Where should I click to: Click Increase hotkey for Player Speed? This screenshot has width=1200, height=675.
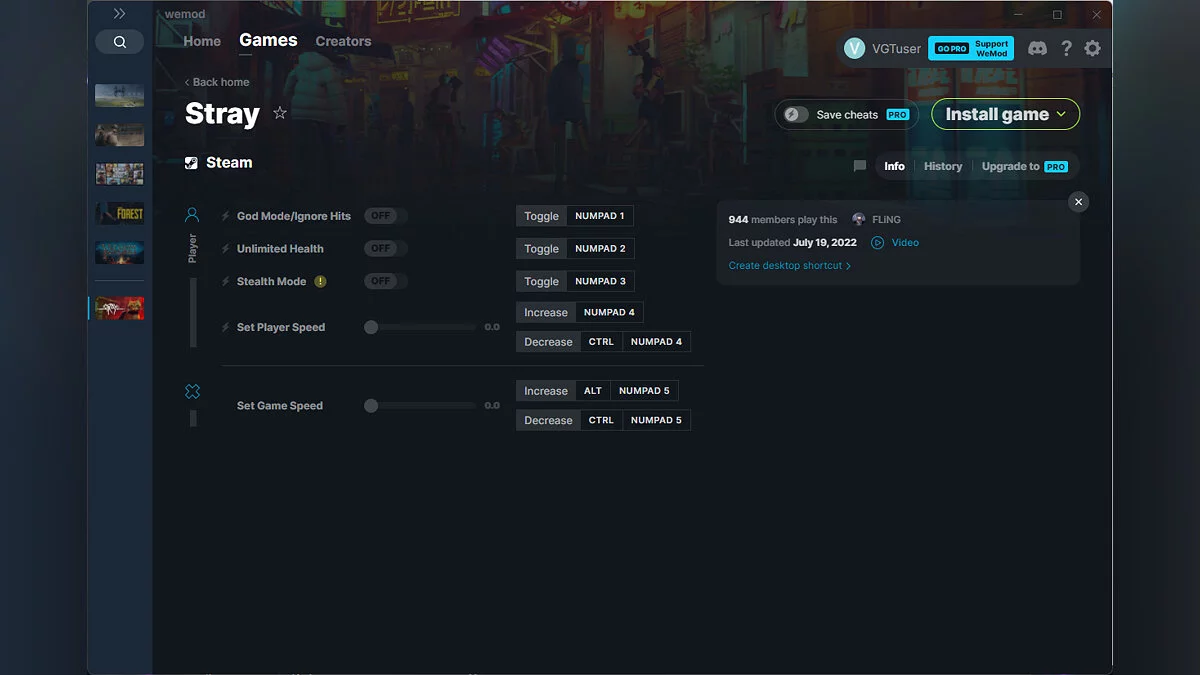tap(546, 312)
